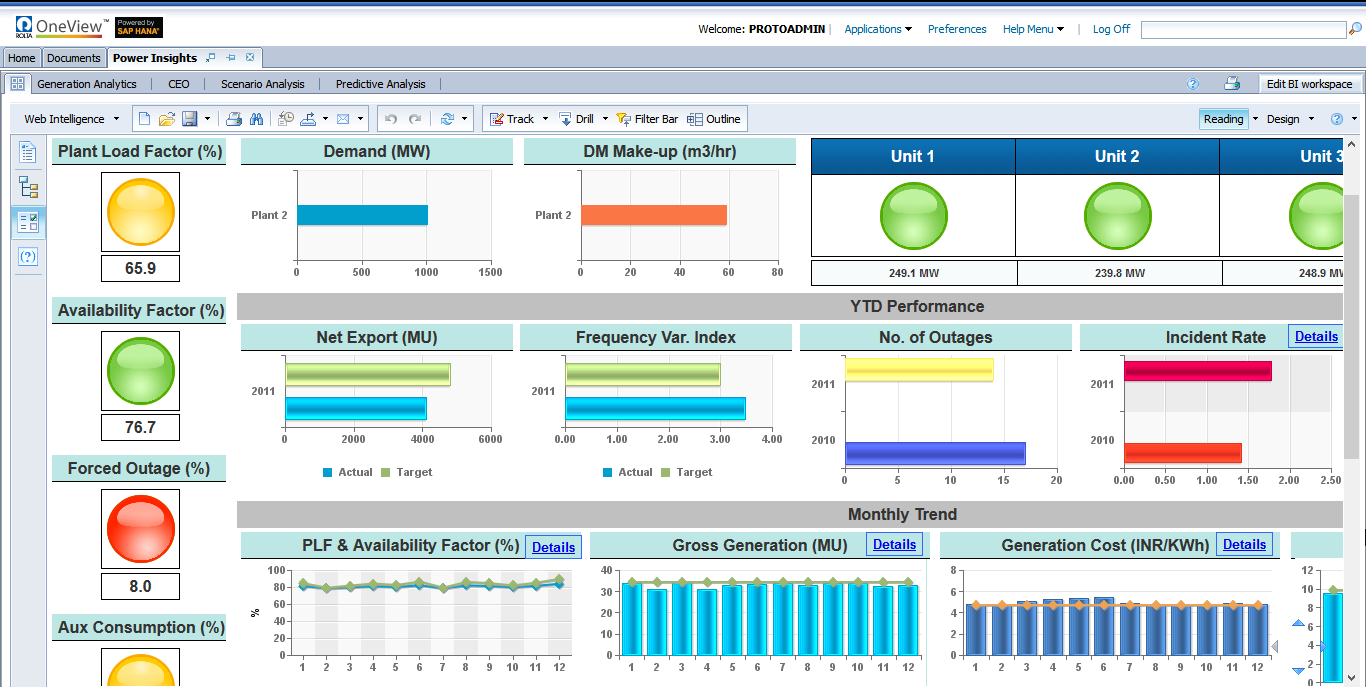This screenshot has width=1366, height=687.
Task: Toggle Track data changes
Action: [511, 119]
